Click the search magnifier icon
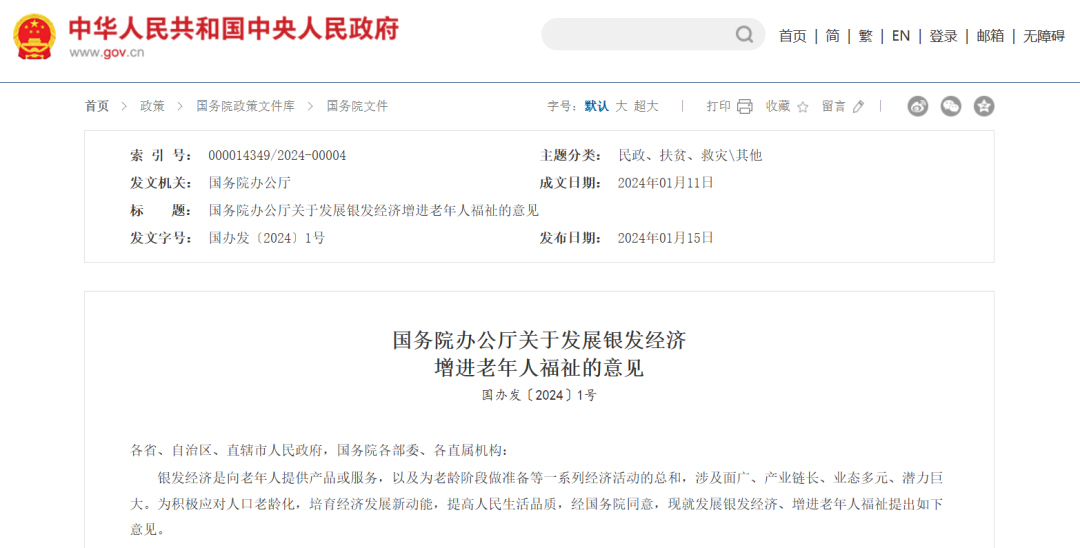Screen dimensions: 1080x548 pyautogui.click(x=744, y=34)
